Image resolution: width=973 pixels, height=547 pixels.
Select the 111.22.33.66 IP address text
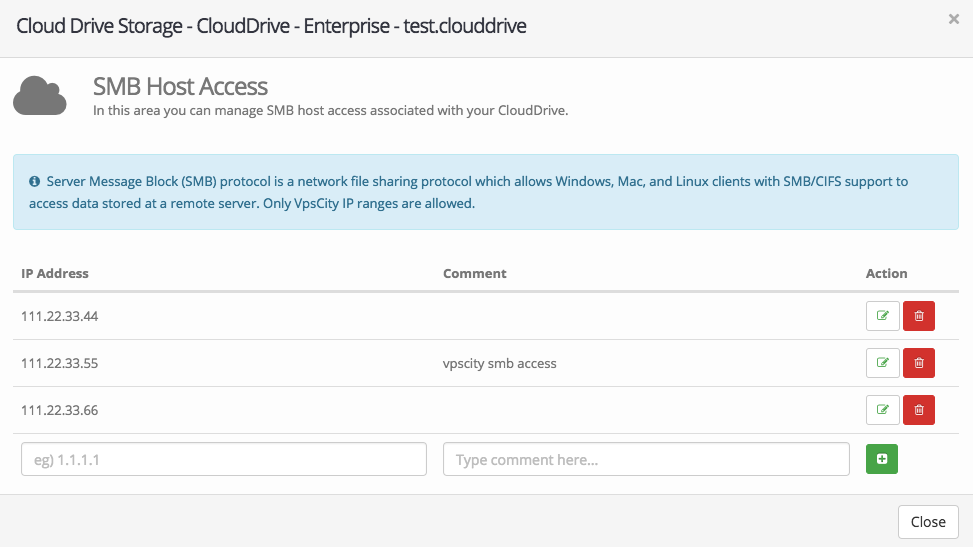click(59, 410)
